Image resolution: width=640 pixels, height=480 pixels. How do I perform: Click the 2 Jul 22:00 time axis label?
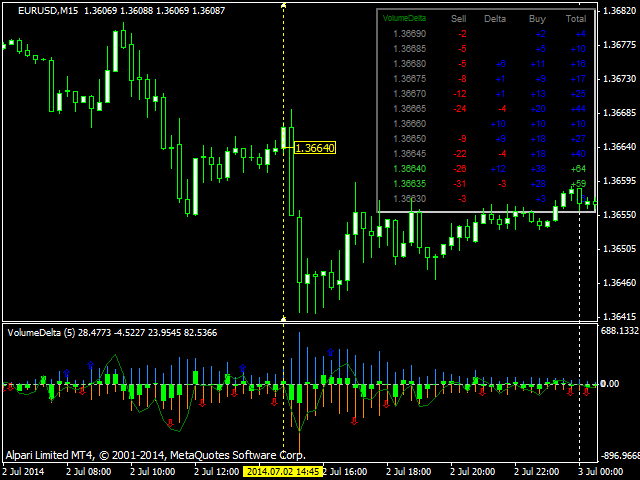coord(537,472)
